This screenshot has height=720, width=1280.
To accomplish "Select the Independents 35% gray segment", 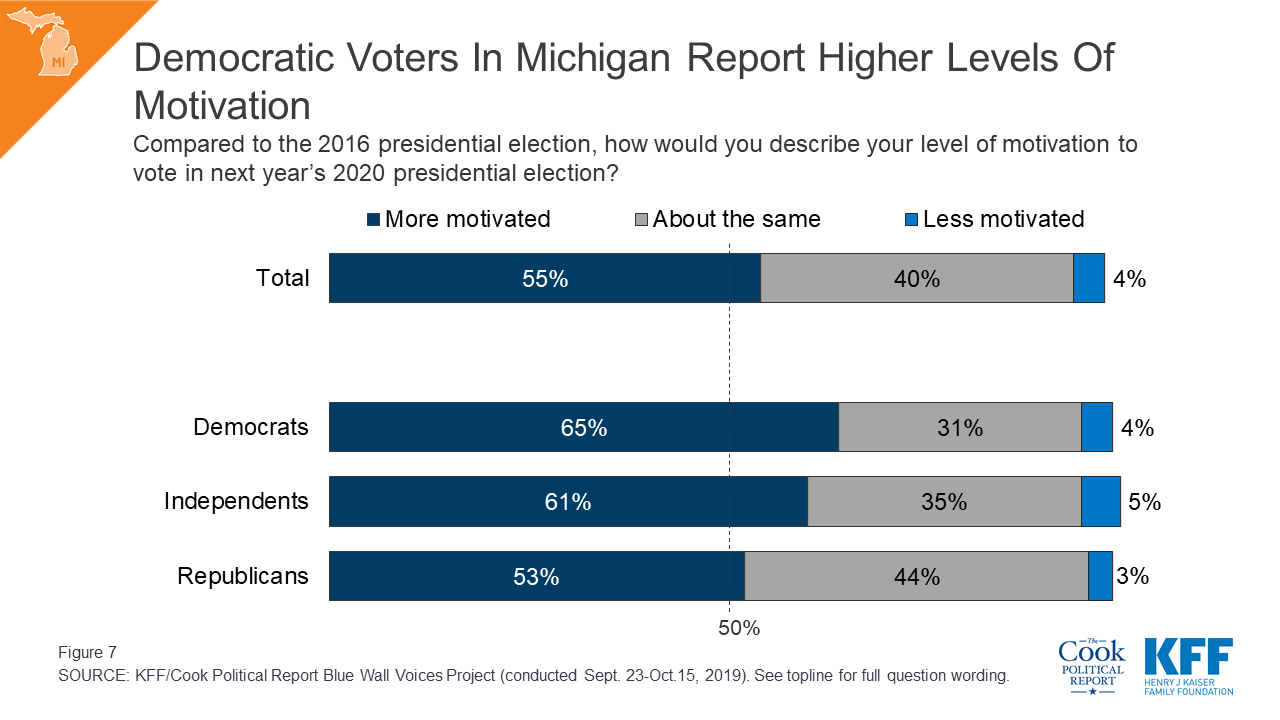I will (945, 501).
